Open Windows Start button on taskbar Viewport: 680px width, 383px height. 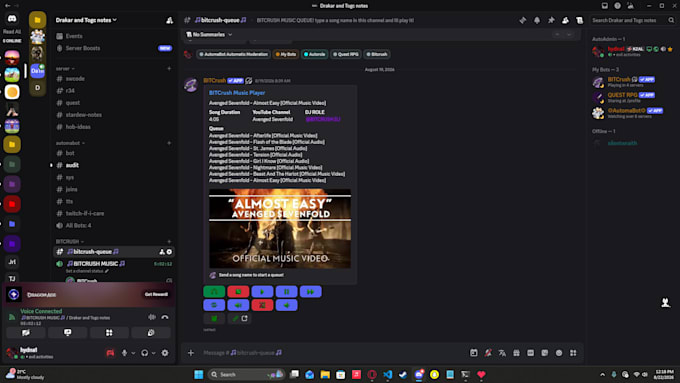(199, 374)
